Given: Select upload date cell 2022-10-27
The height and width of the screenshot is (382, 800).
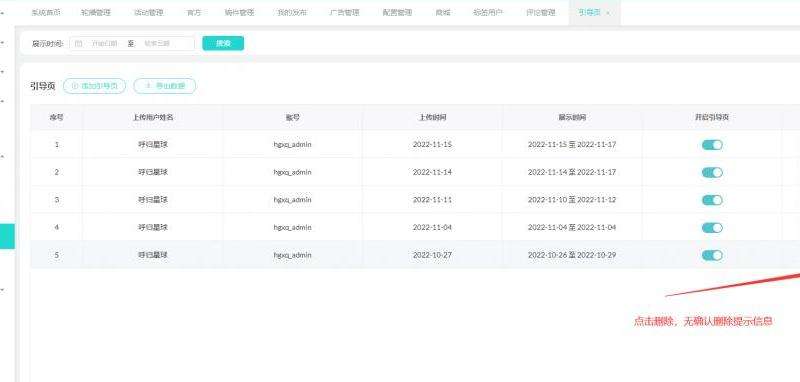Looking at the screenshot, I should [x=433, y=255].
